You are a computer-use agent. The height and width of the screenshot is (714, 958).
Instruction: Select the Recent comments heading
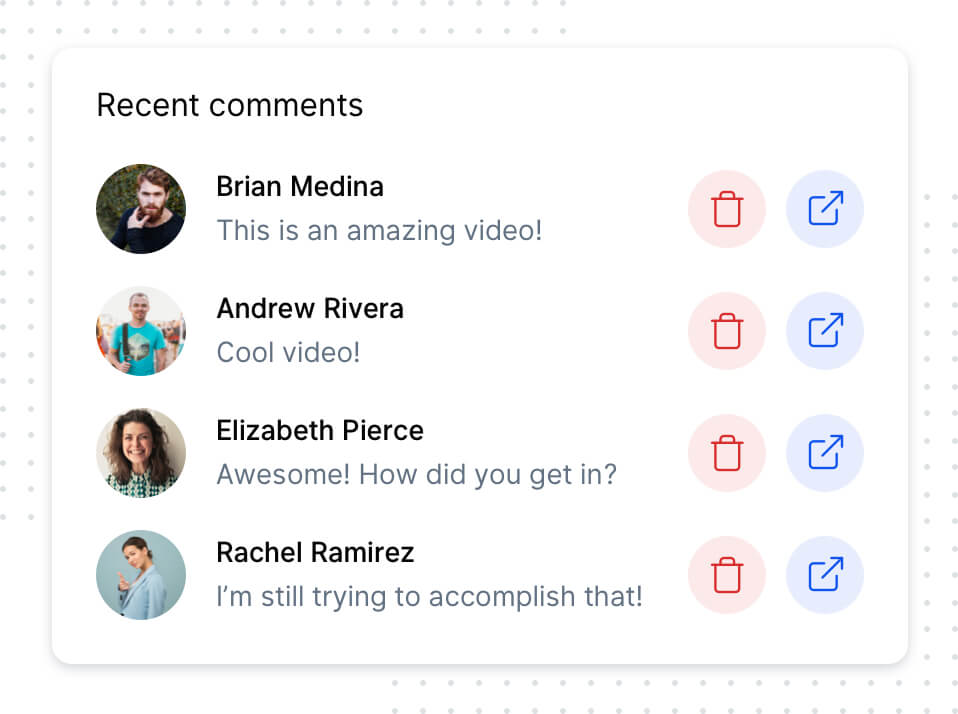coord(229,105)
